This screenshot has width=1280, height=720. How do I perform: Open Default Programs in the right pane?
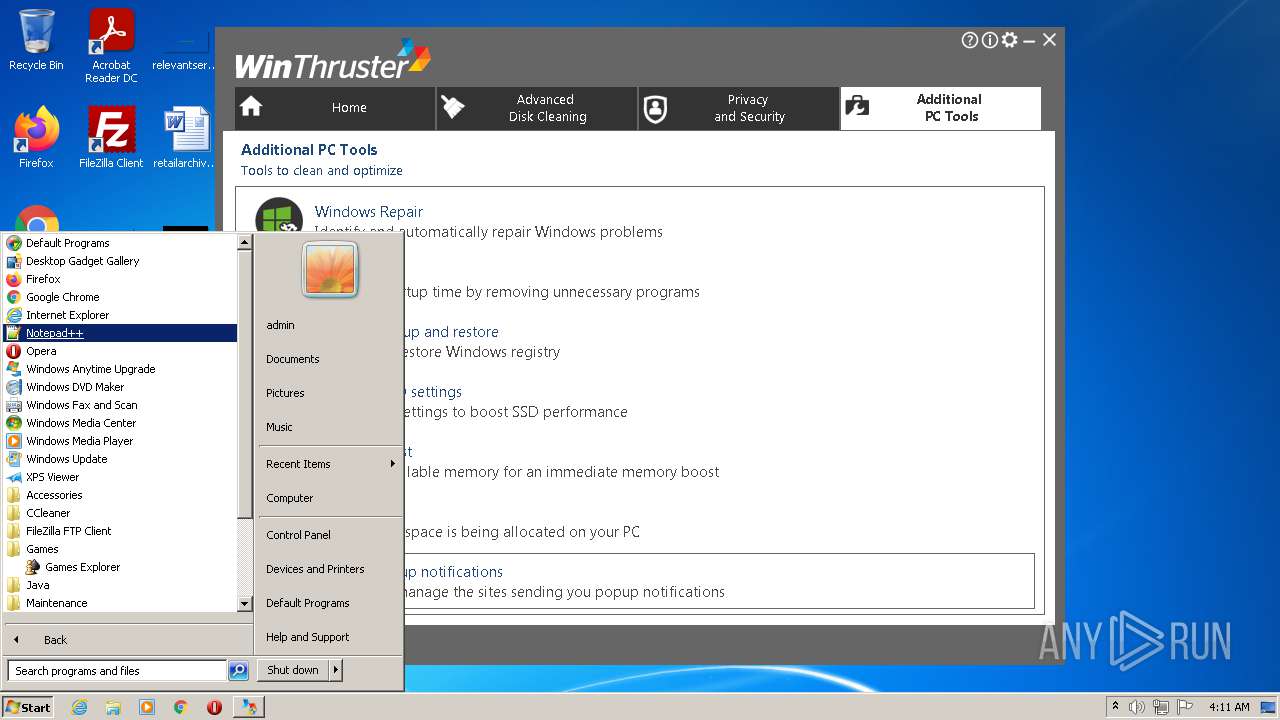click(x=307, y=603)
